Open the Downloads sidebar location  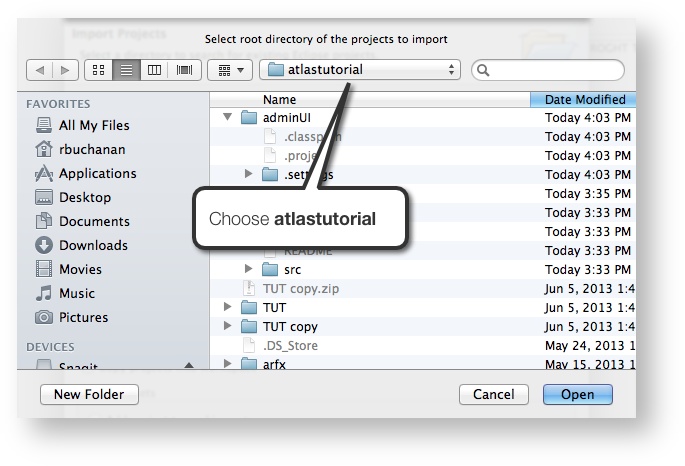(x=93, y=245)
